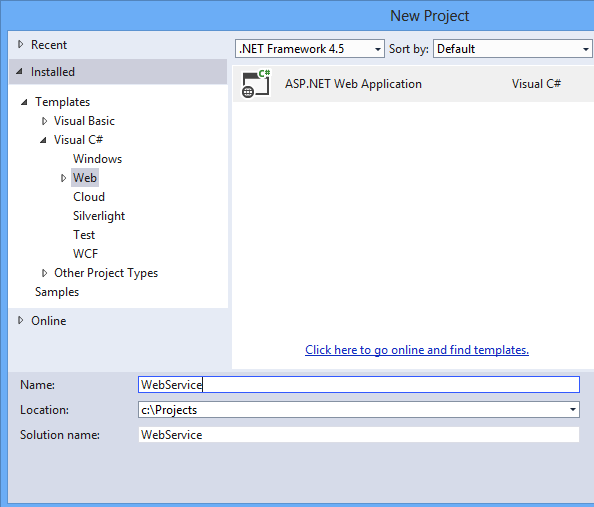Collapse the Visual C# node arrow
594x507 pixels.
point(43,140)
